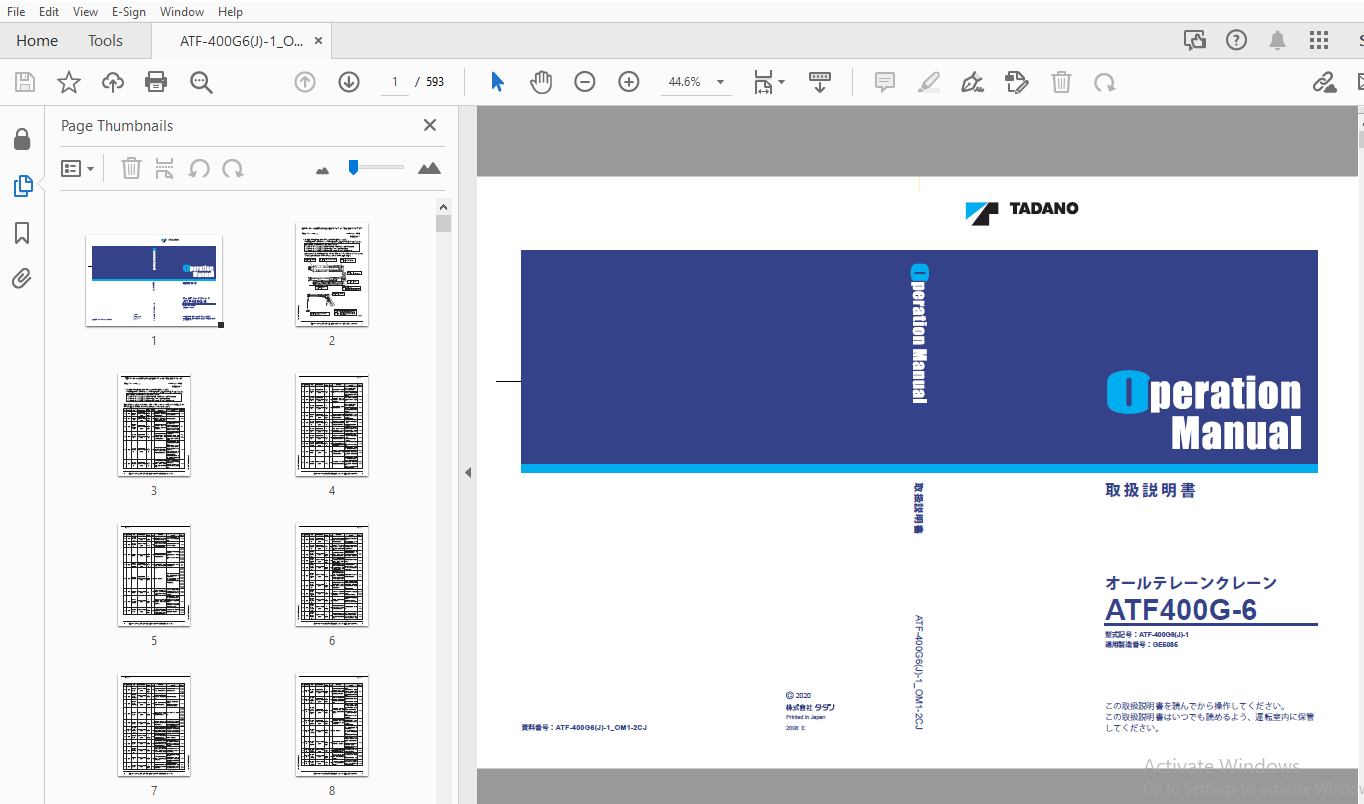The width and height of the screenshot is (1364, 804).
Task: Reduce thumbnail size mountain icon
Action: tap(322, 170)
